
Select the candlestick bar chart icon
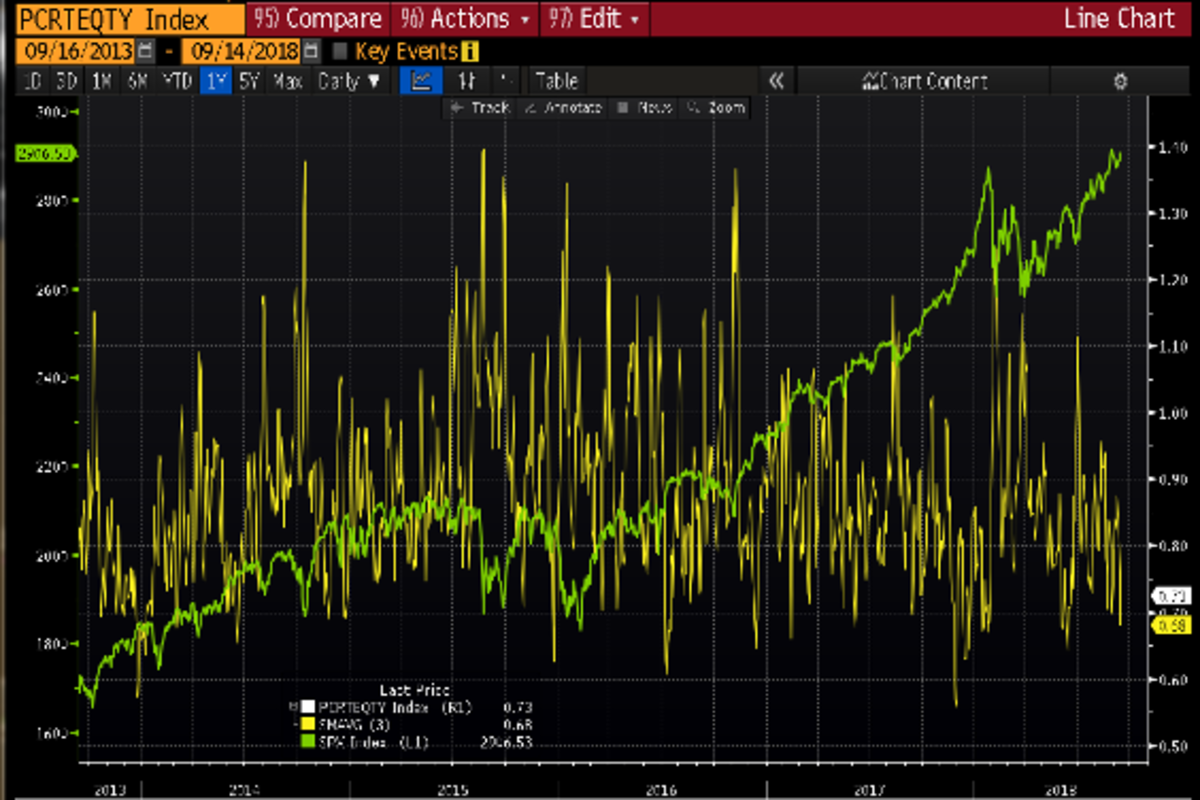(x=465, y=81)
